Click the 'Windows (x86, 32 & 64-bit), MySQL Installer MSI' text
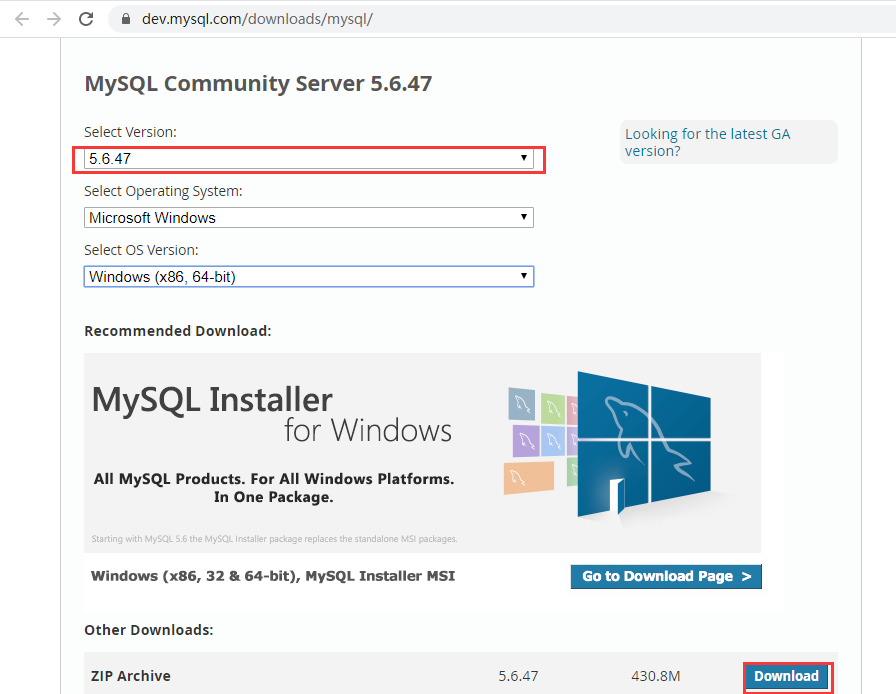The width and height of the screenshot is (896, 694). (x=273, y=576)
